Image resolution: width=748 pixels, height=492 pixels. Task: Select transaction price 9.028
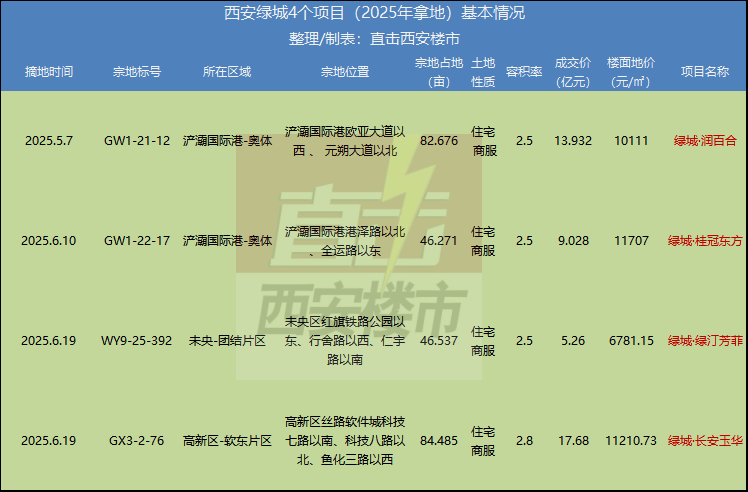[x=573, y=241]
